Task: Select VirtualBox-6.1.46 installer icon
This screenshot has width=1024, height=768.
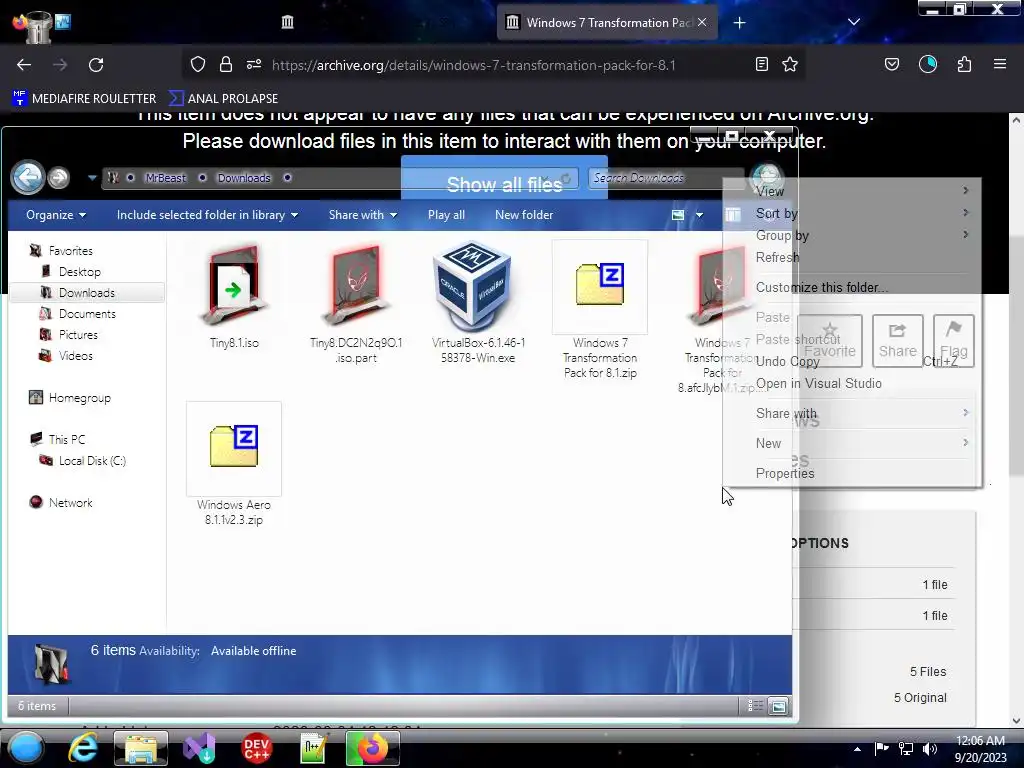Action: [x=472, y=285]
